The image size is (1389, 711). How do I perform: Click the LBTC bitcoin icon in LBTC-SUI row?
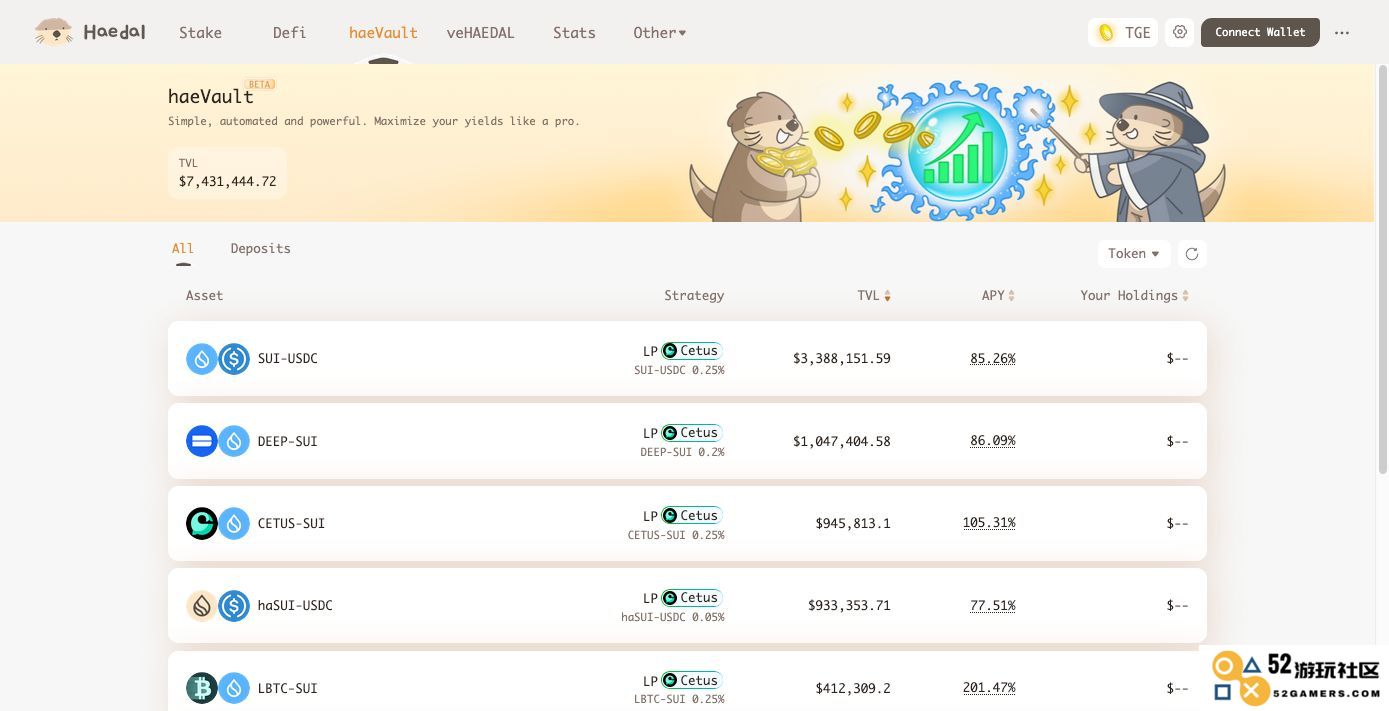pos(202,688)
